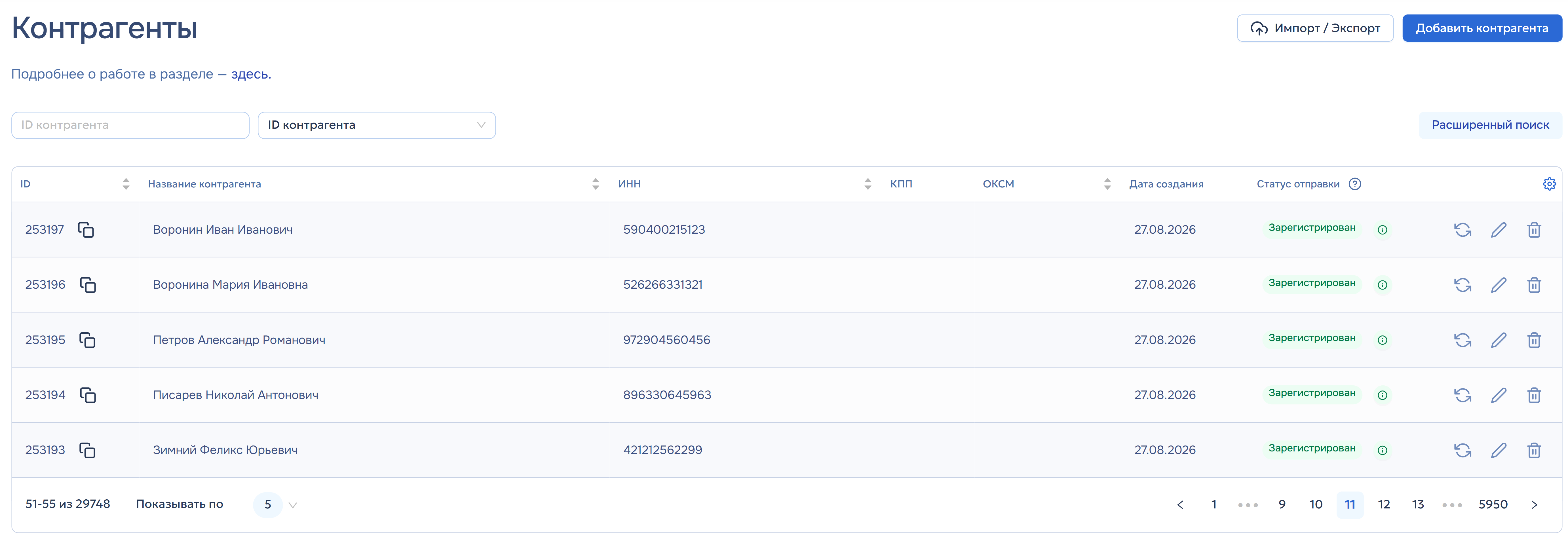This screenshot has width=1568, height=547.
Task: Click ИНН 590400215123
Action: 664,230
